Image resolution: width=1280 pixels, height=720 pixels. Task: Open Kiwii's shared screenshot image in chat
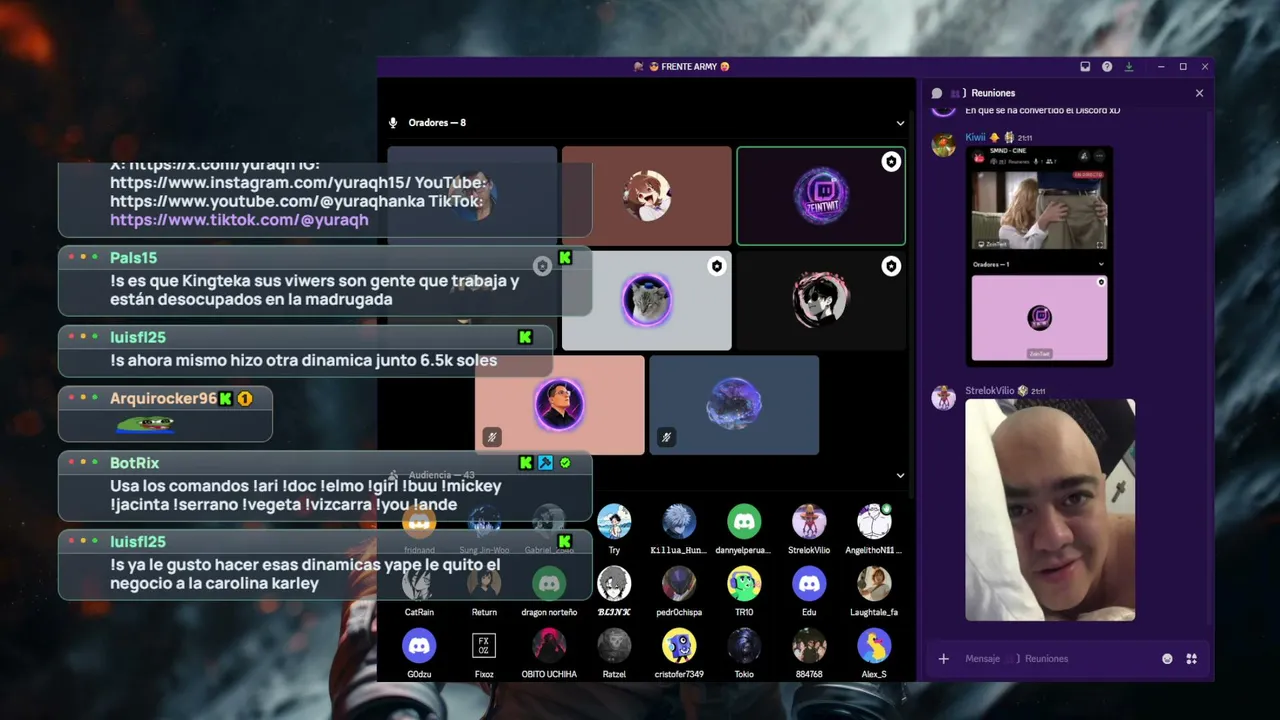pos(1039,256)
